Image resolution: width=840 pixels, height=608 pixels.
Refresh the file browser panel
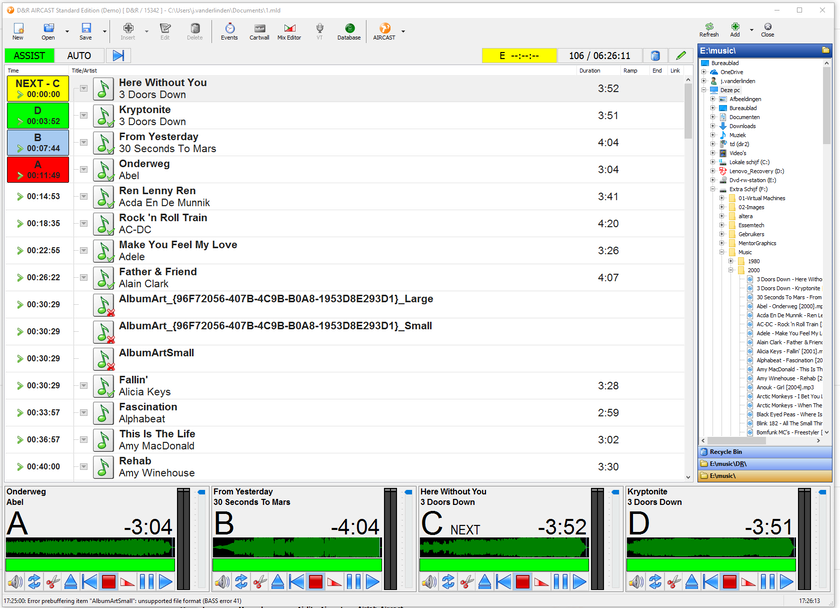tap(709, 29)
